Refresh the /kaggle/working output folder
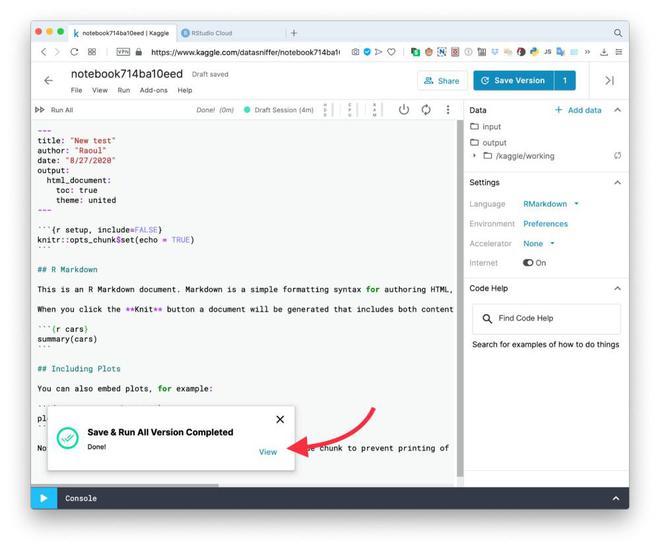 tap(617, 156)
